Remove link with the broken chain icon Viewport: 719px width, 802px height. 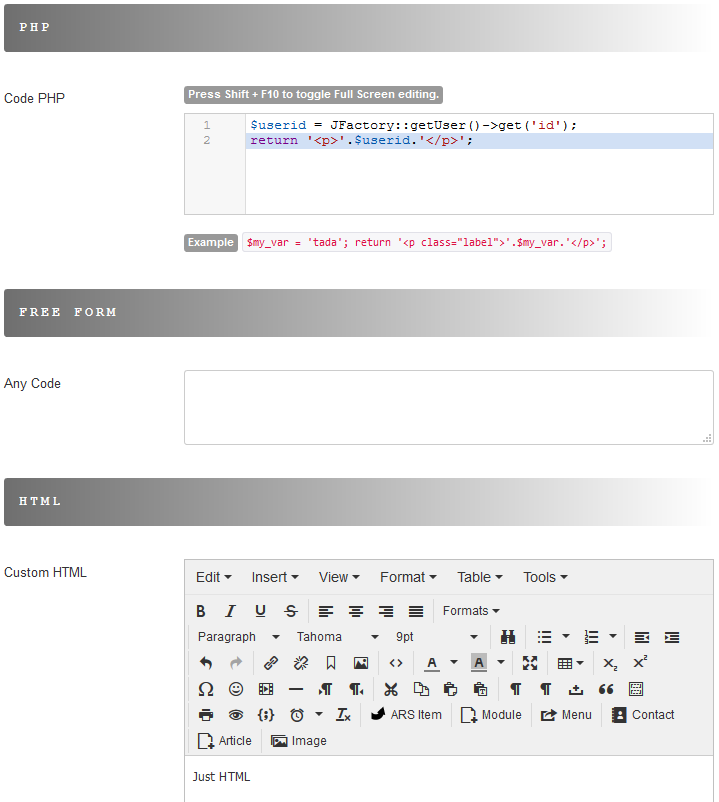(x=301, y=663)
